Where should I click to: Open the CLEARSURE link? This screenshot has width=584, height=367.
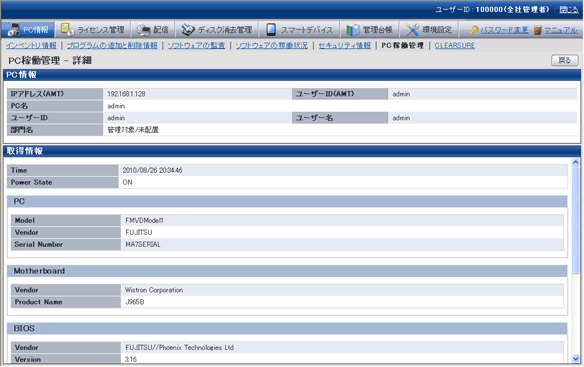click(455, 45)
